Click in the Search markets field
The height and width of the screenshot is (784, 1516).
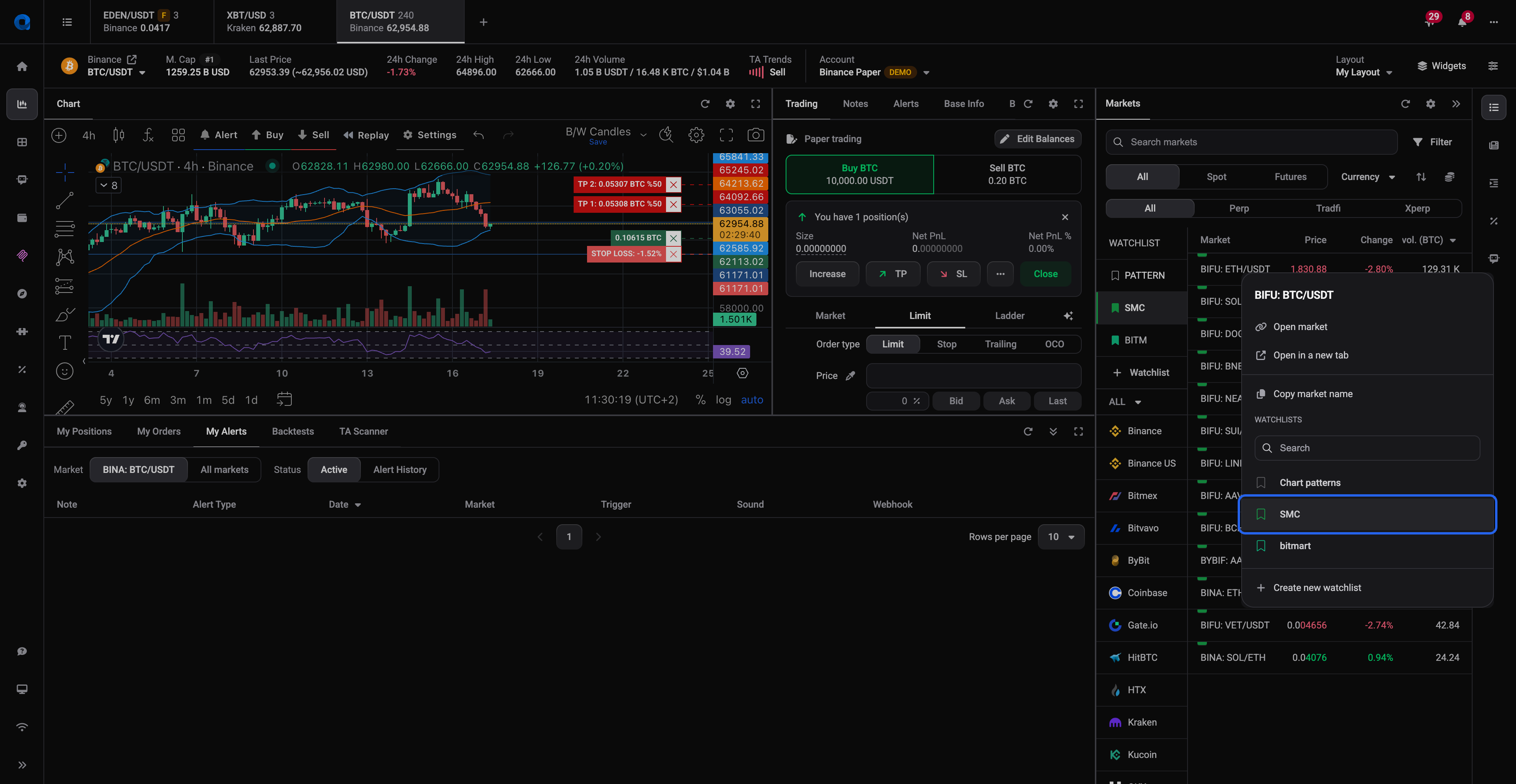pos(1251,143)
